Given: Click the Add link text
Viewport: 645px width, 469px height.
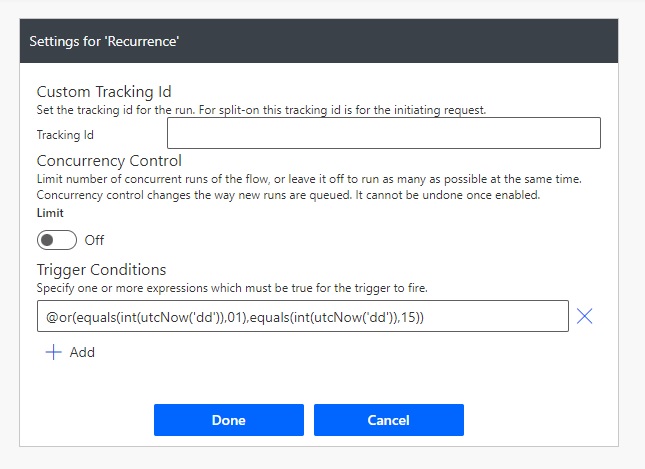Looking at the screenshot, I should (82, 352).
